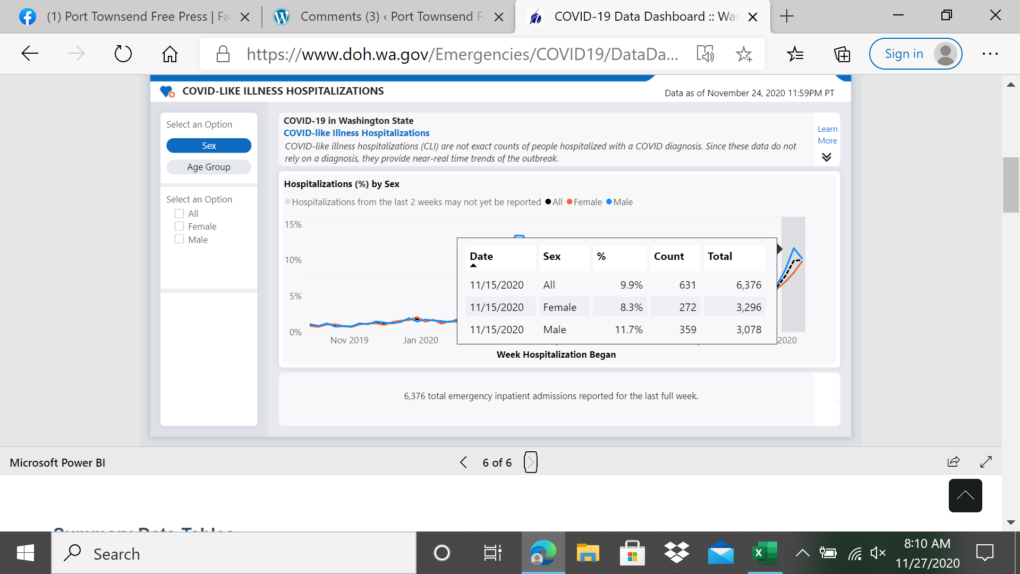Click the Read aloud icon in address bar
Screen dimensions: 1020x574
(x=706, y=54)
